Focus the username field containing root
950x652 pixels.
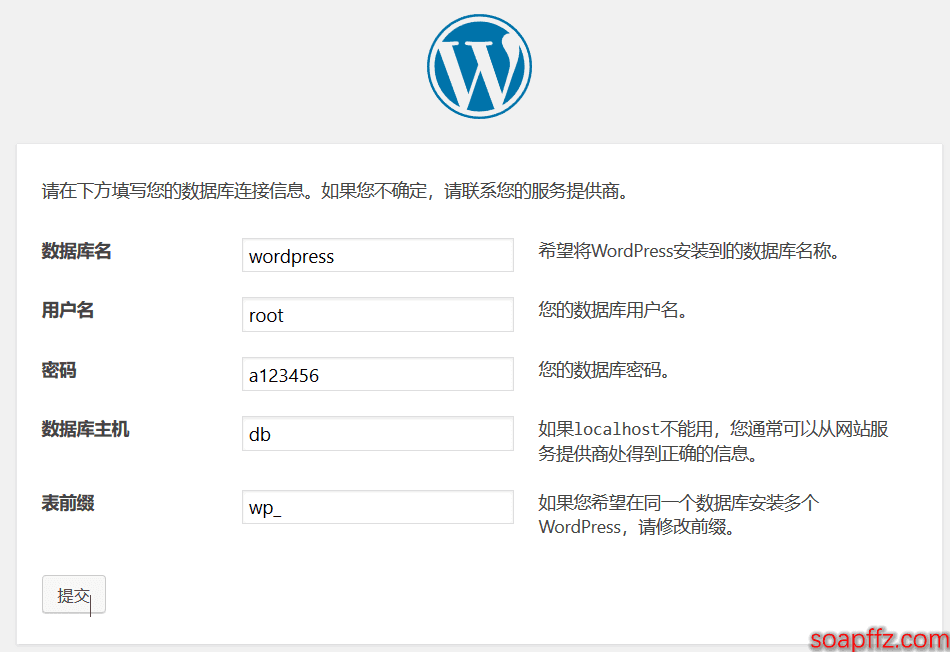[377, 314]
